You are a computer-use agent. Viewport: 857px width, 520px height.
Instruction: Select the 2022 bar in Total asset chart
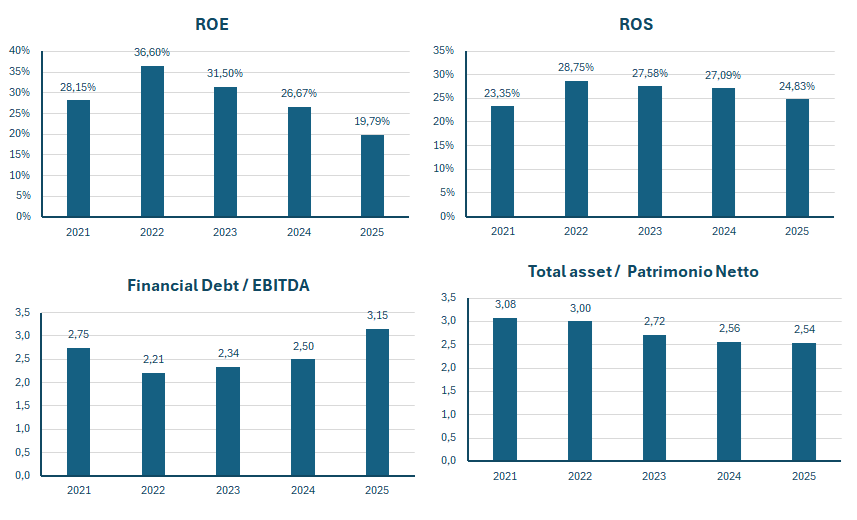(580, 391)
